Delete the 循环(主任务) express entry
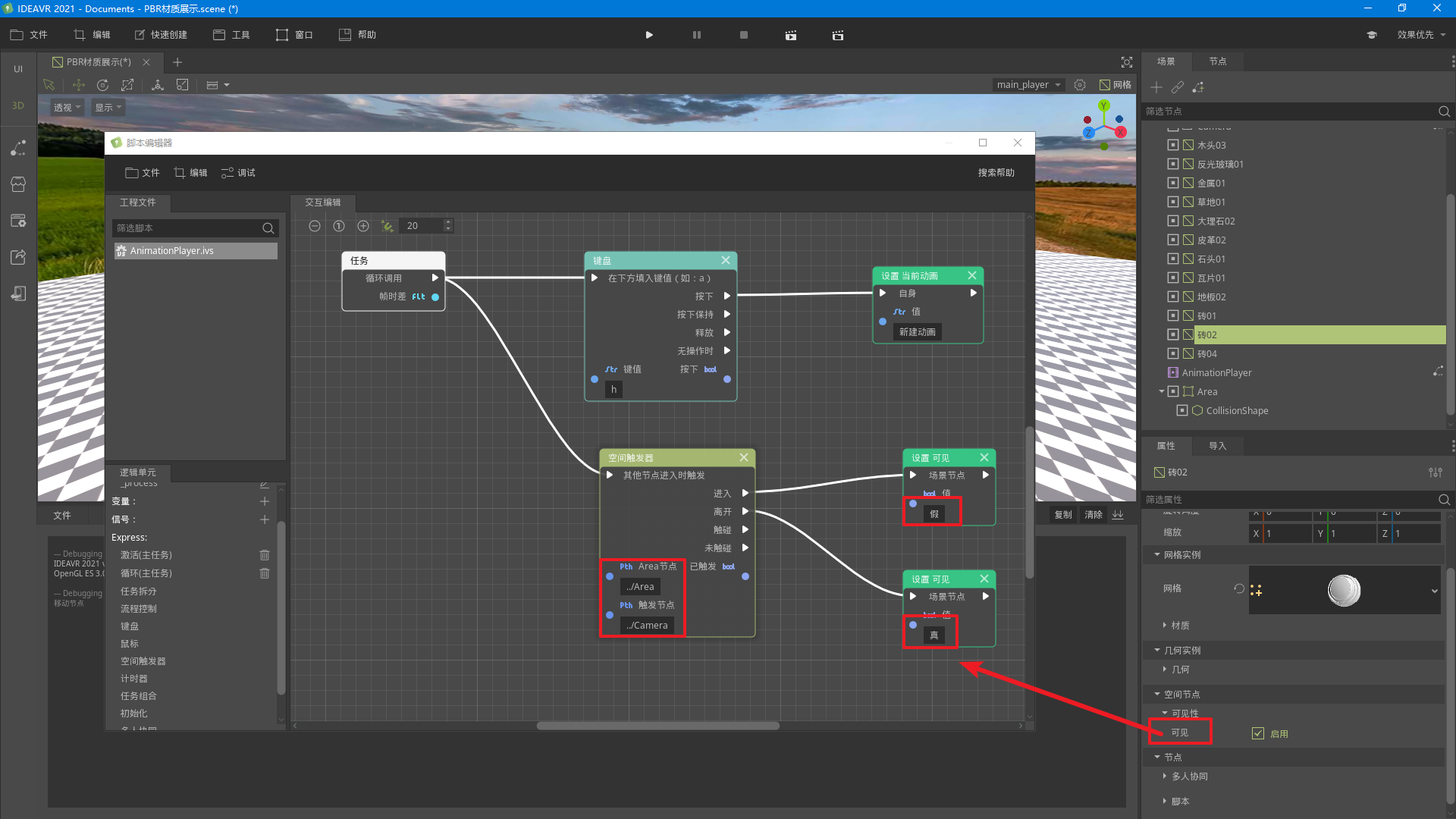Viewport: 1456px width, 819px height. click(265, 573)
